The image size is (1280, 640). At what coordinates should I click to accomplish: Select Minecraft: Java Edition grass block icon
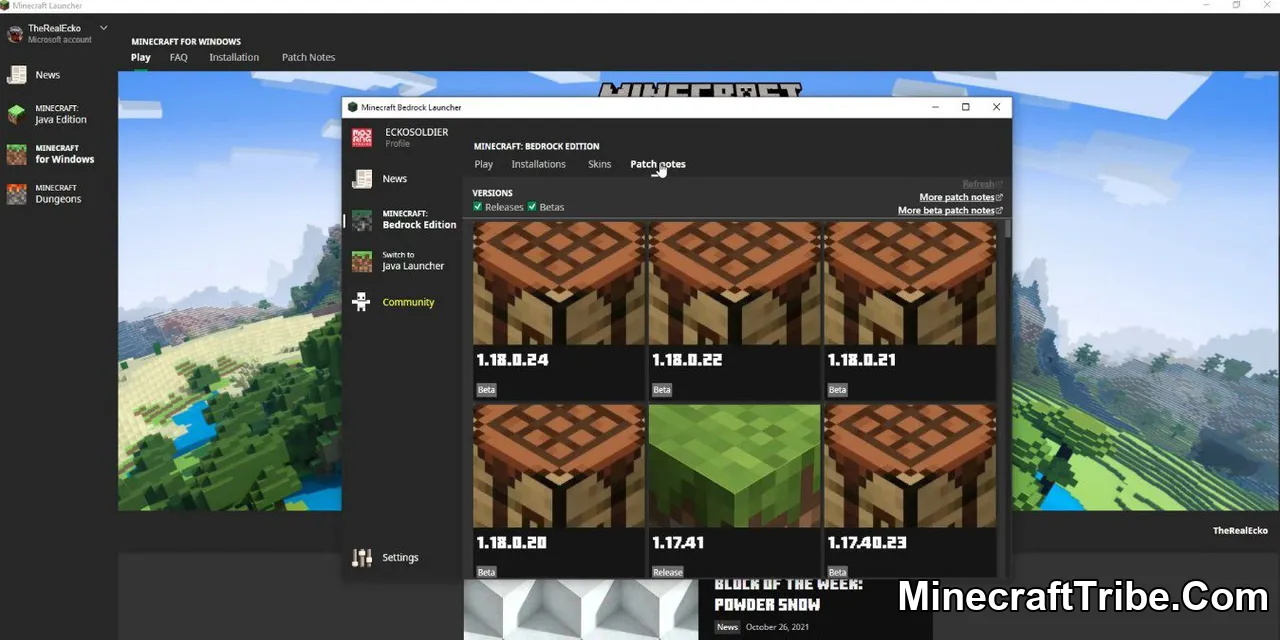(16, 114)
